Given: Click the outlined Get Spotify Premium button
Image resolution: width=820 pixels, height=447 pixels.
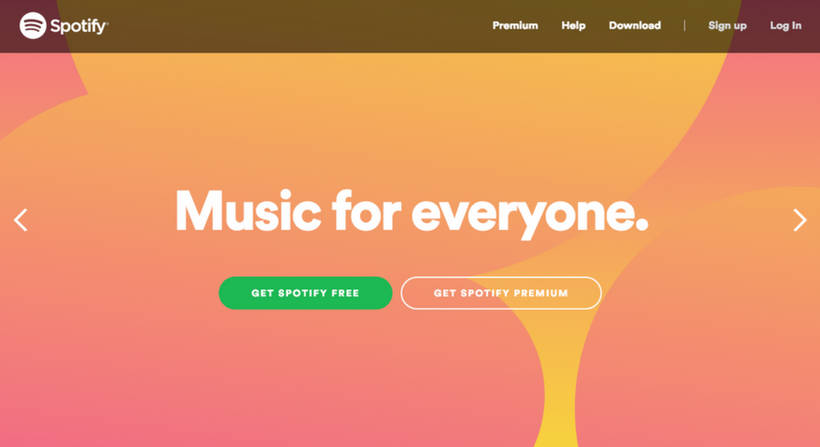Looking at the screenshot, I should click(x=501, y=293).
